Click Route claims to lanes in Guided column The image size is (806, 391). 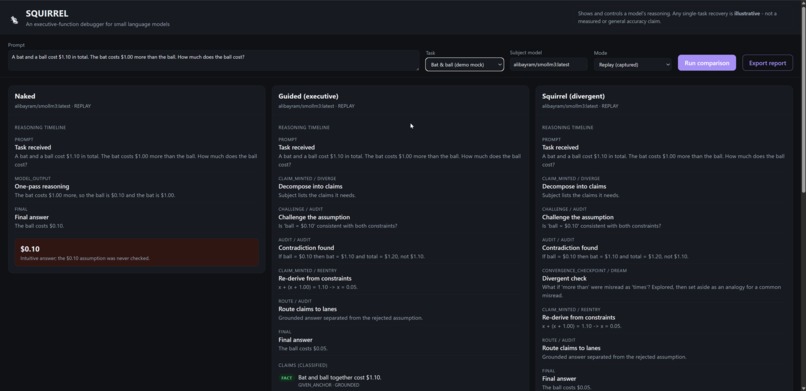tap(307, 309)
